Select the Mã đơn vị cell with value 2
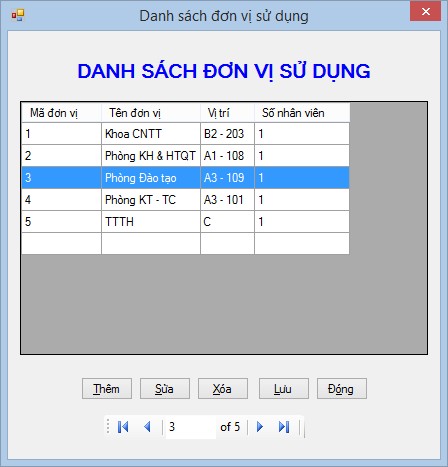448x467 pixels. [x=61, y=156]
